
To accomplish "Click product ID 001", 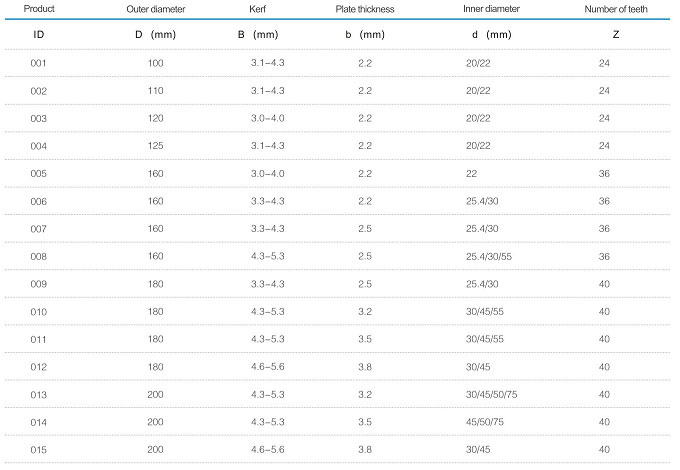I will click(x=39, y=63).
